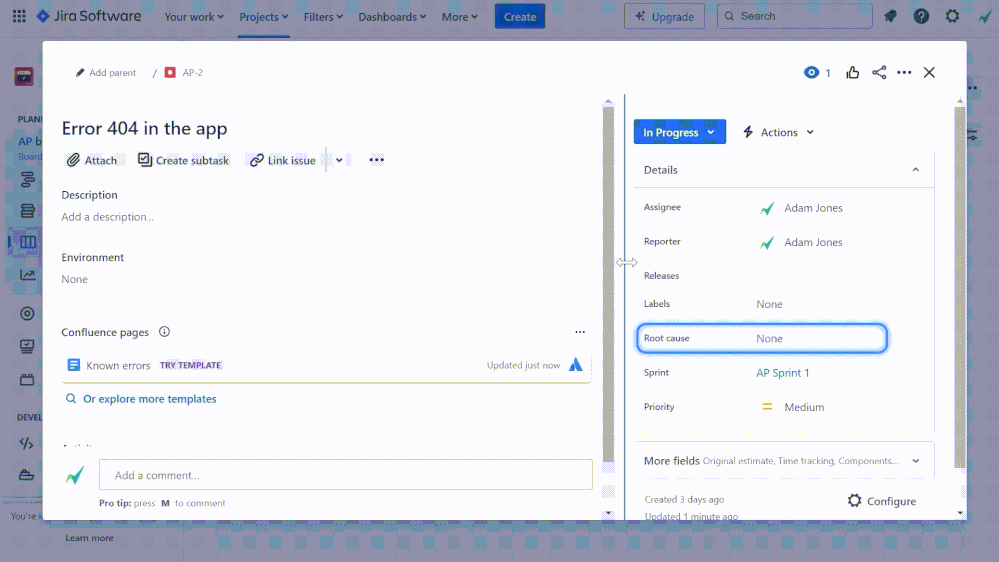Open the roadmap icon in sidebar

tap(27, 180)
